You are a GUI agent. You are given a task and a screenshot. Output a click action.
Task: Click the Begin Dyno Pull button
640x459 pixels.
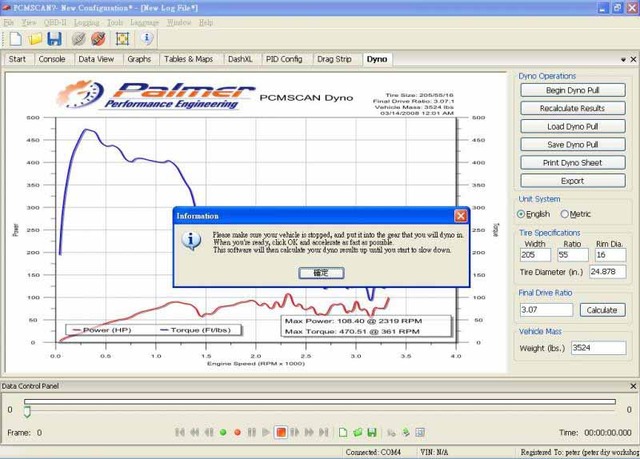(572, 90)
